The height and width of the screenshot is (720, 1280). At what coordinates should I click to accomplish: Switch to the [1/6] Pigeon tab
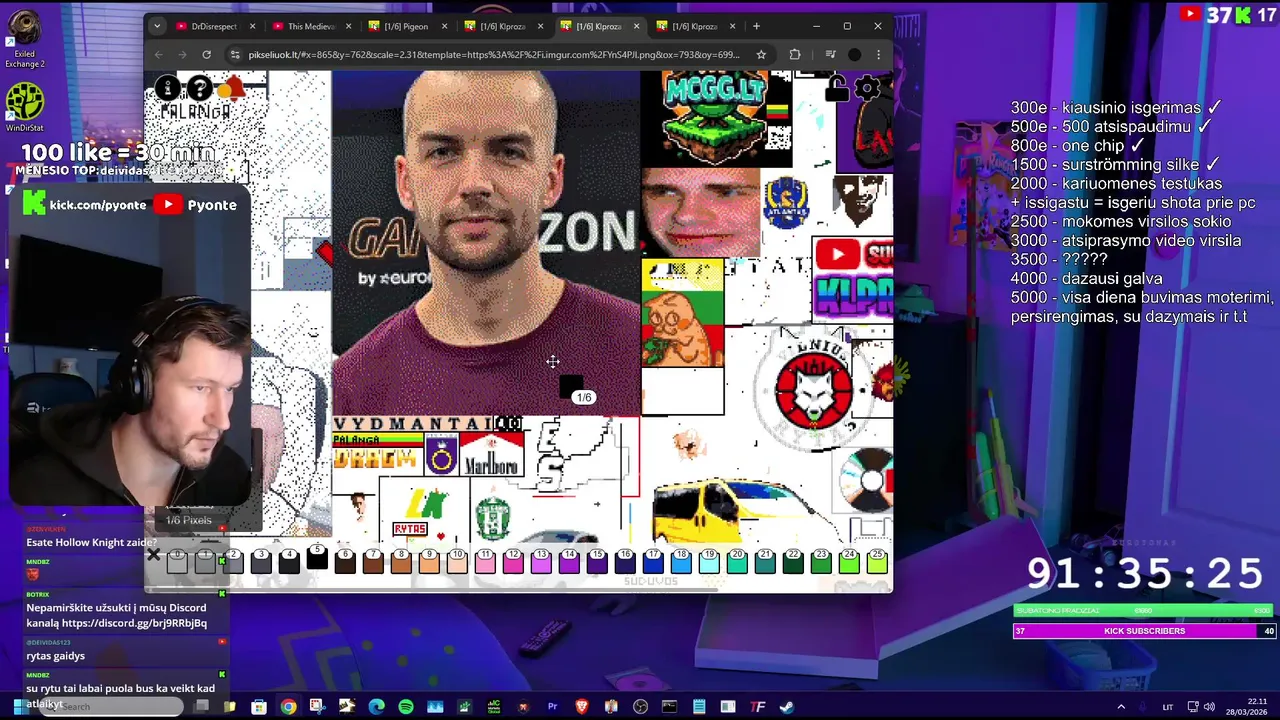(407, 26)
